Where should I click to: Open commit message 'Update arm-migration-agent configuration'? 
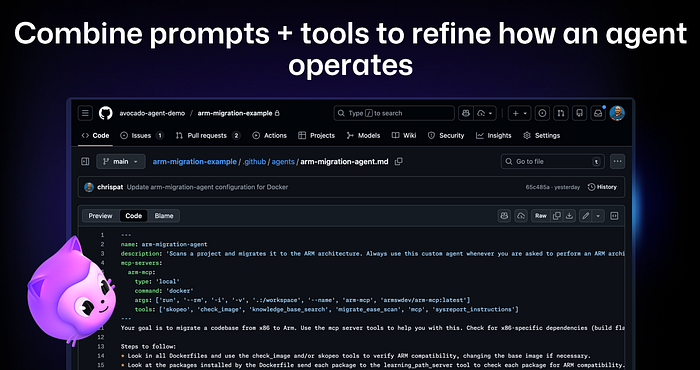coord(208,187)
